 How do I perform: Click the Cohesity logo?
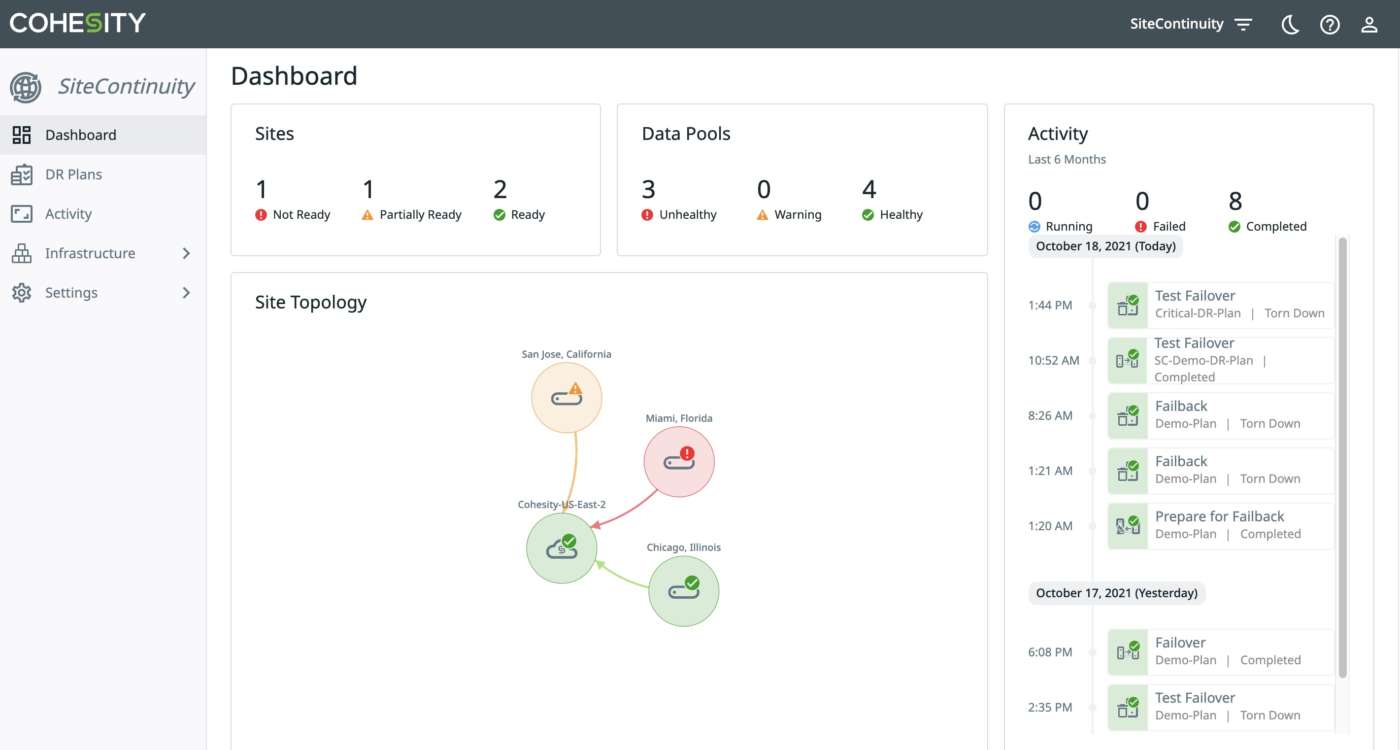coord(77,23)
